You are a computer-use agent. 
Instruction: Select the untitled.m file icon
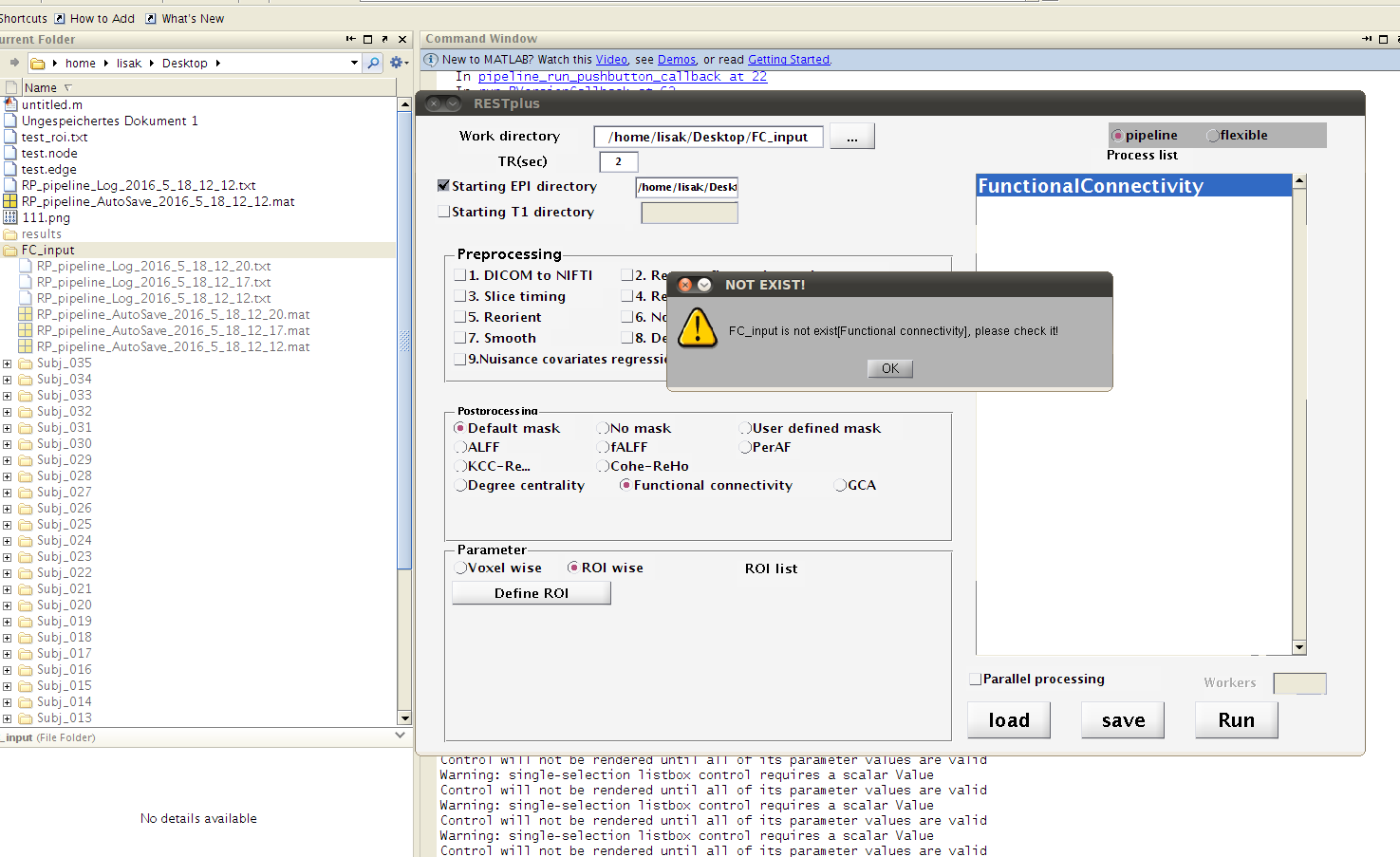pos(10,104)
